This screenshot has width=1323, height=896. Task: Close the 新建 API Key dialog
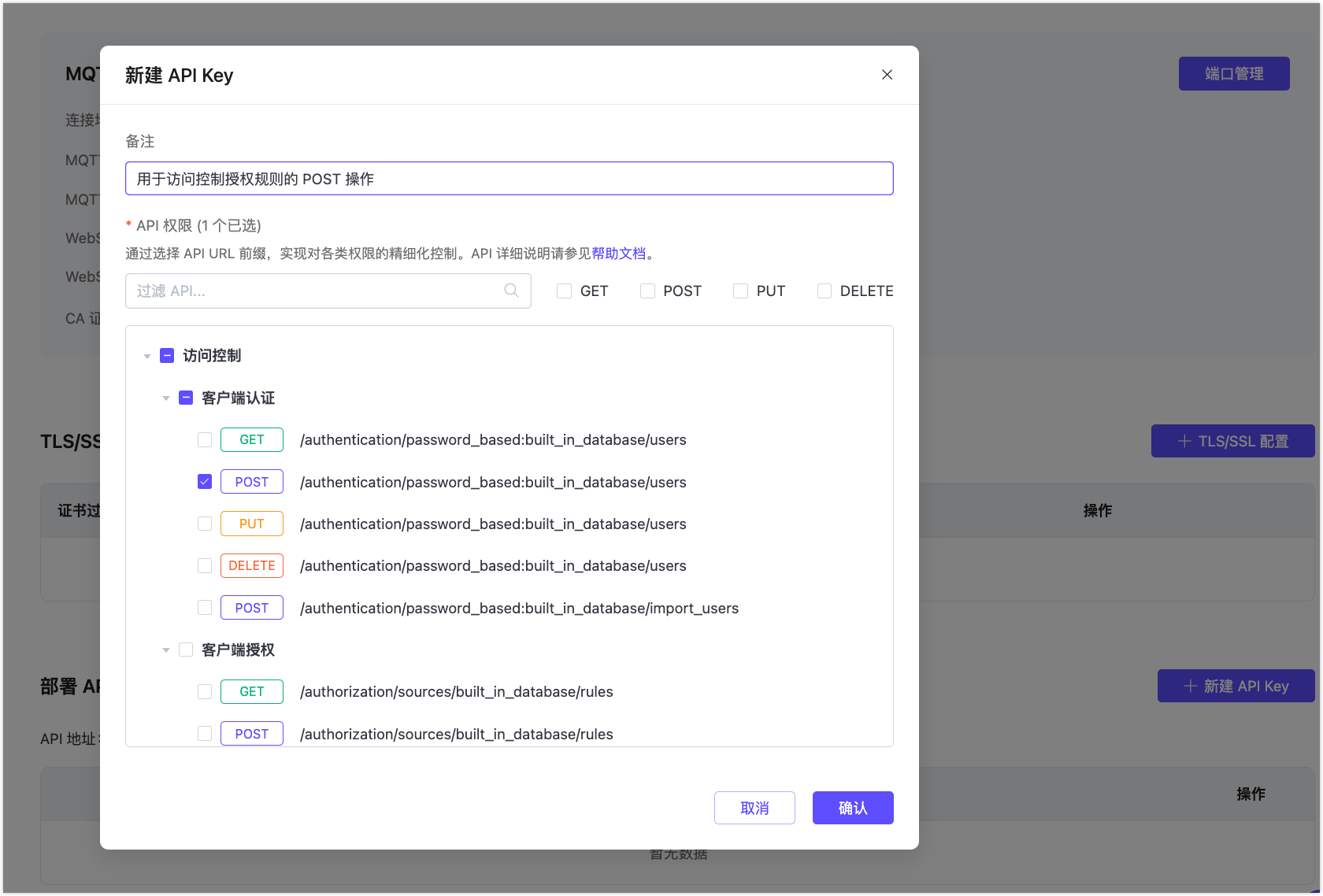[887, 75]
